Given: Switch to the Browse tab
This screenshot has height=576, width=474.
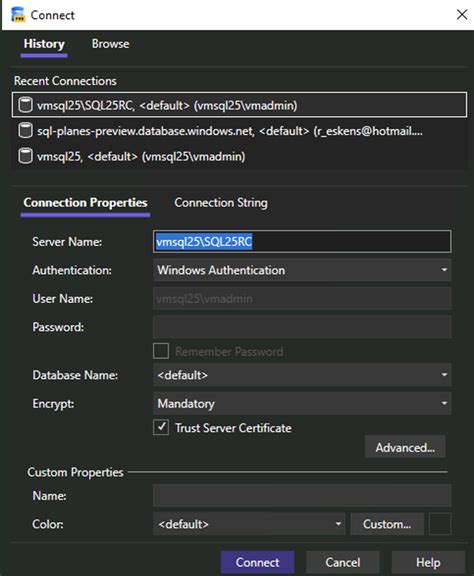Looking at the screenshot, I should point(110,44).
